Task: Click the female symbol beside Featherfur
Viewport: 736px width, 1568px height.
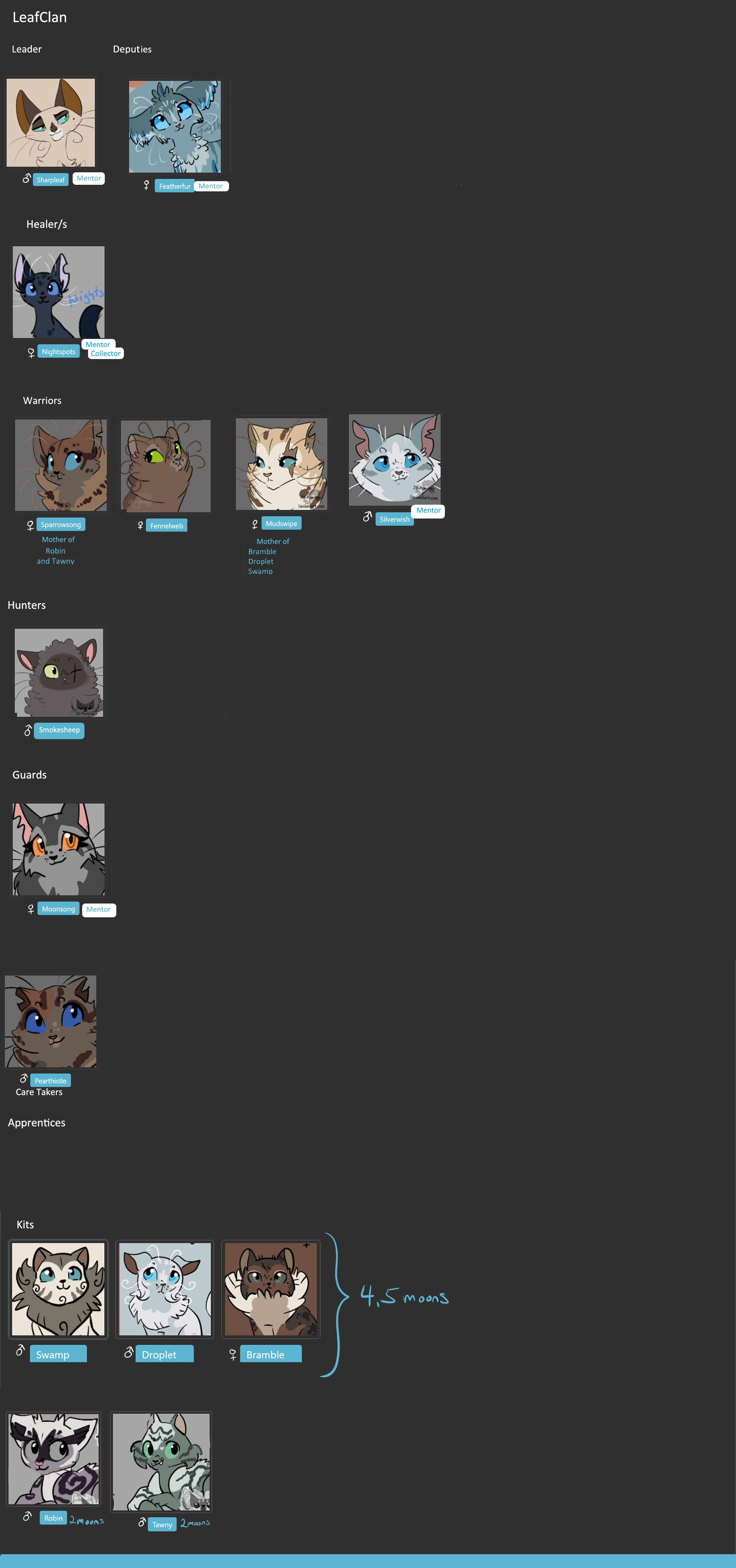Action: tap(147, 185)
